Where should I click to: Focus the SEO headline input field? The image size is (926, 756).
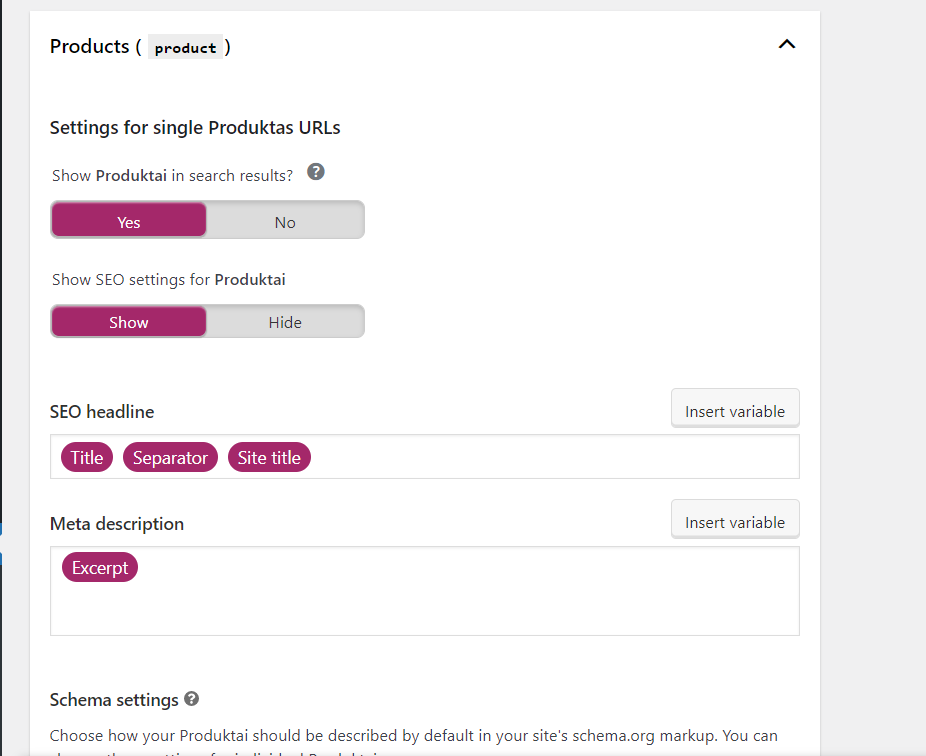point(550,458)
